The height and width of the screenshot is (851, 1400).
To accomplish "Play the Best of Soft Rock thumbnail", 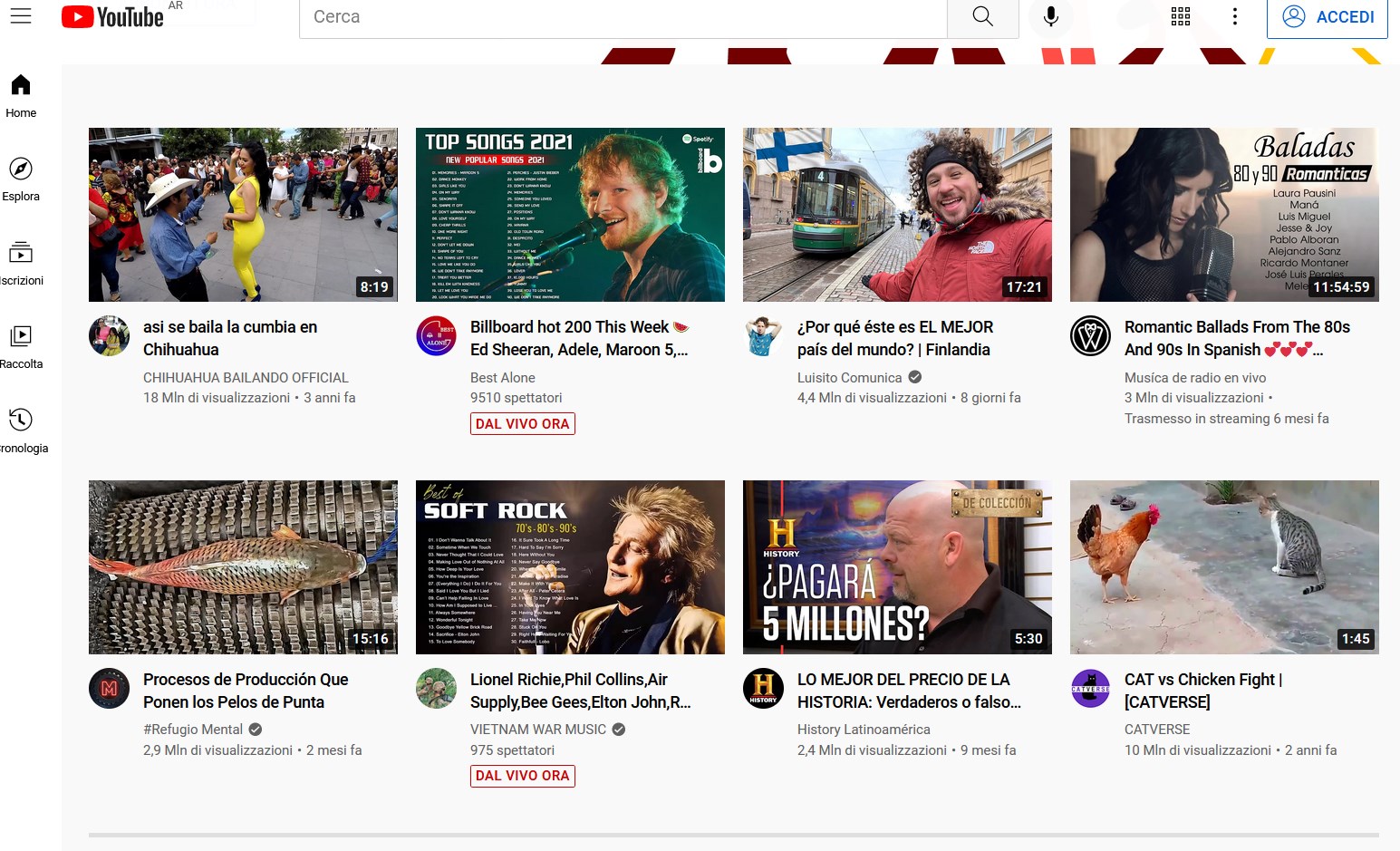I will tap(570, 567).
